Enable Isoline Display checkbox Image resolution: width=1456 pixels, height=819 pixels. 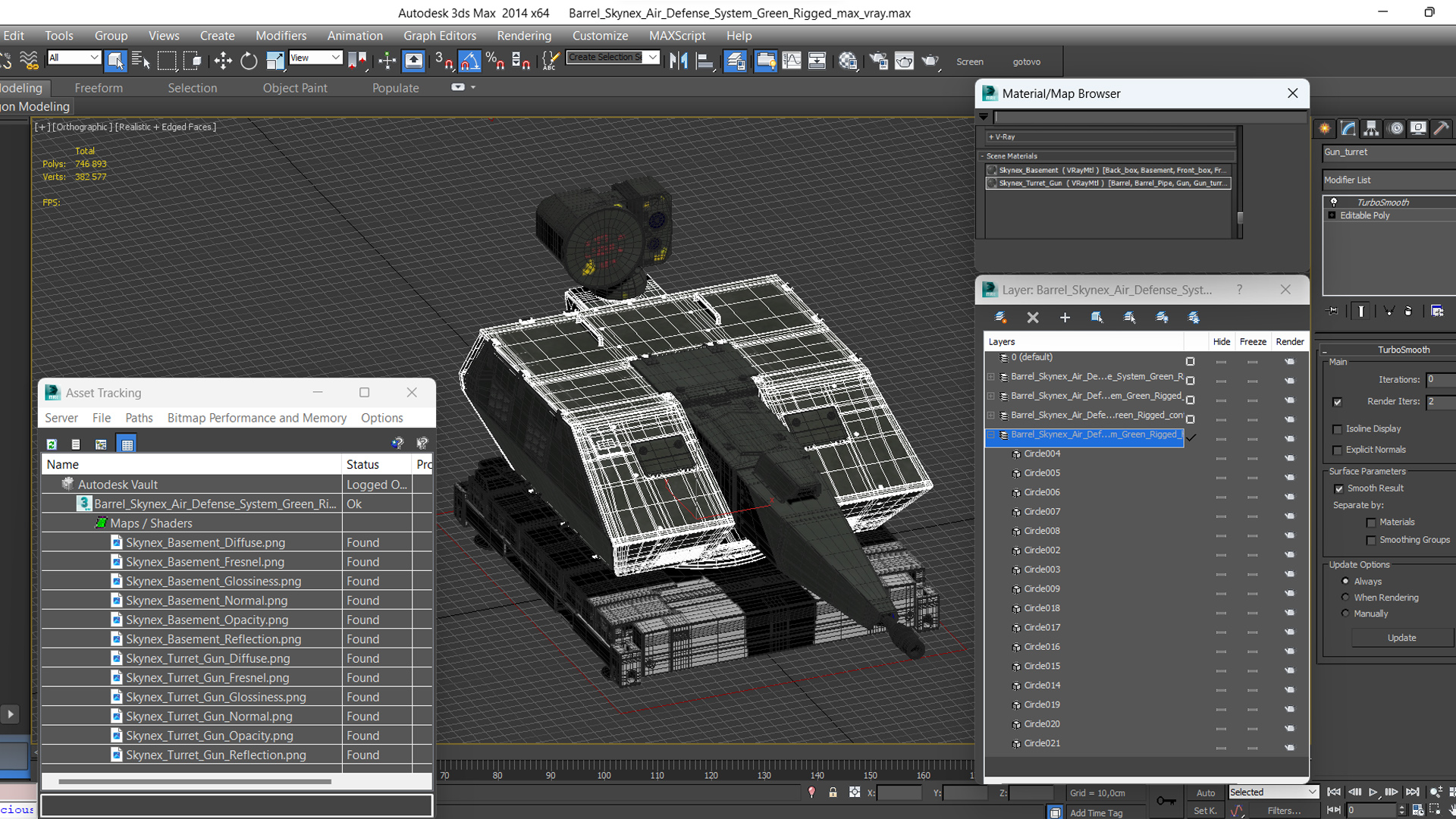[x=1337, y=429]
